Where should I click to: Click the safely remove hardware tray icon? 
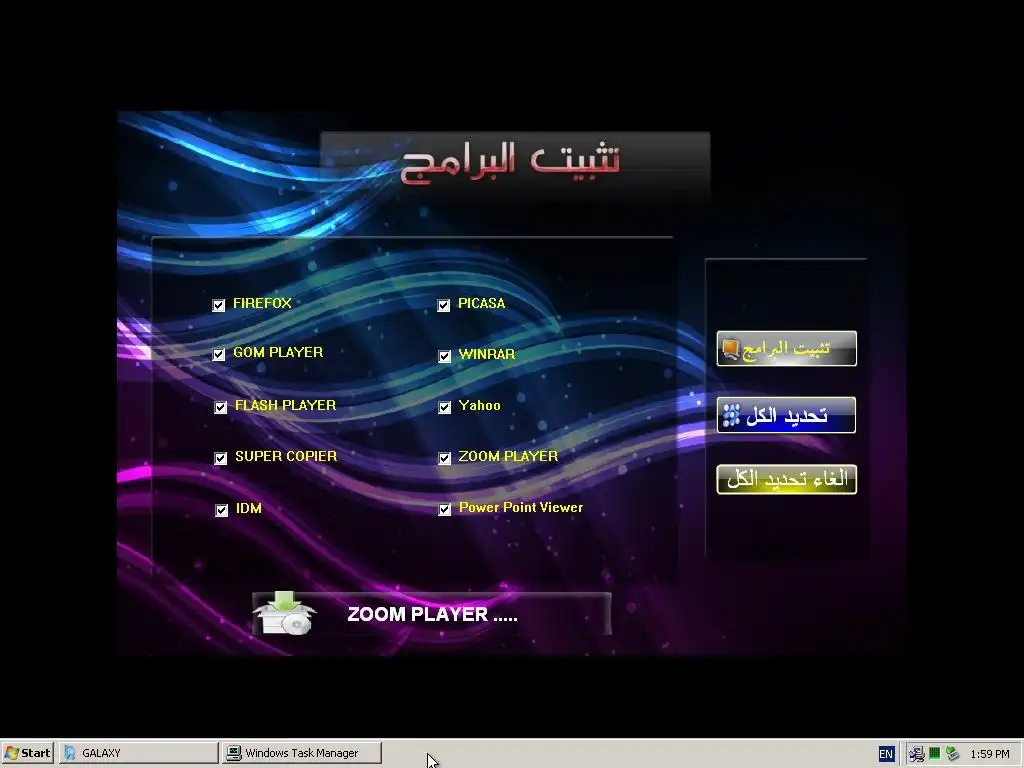(952, 754)
